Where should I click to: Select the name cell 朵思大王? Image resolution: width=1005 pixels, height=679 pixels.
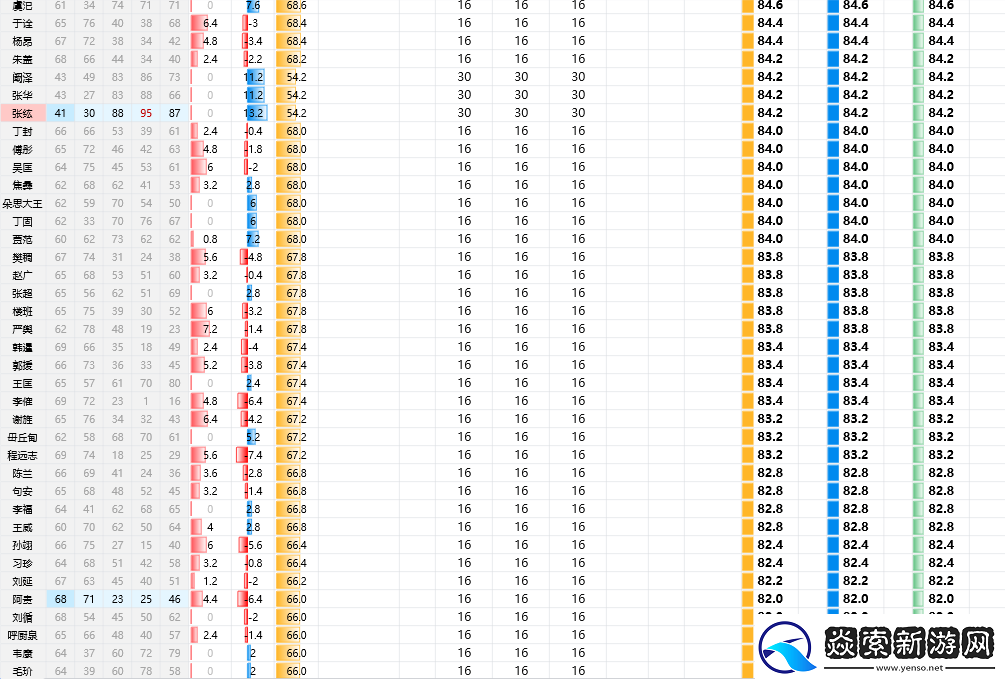[x=22, y=203]
